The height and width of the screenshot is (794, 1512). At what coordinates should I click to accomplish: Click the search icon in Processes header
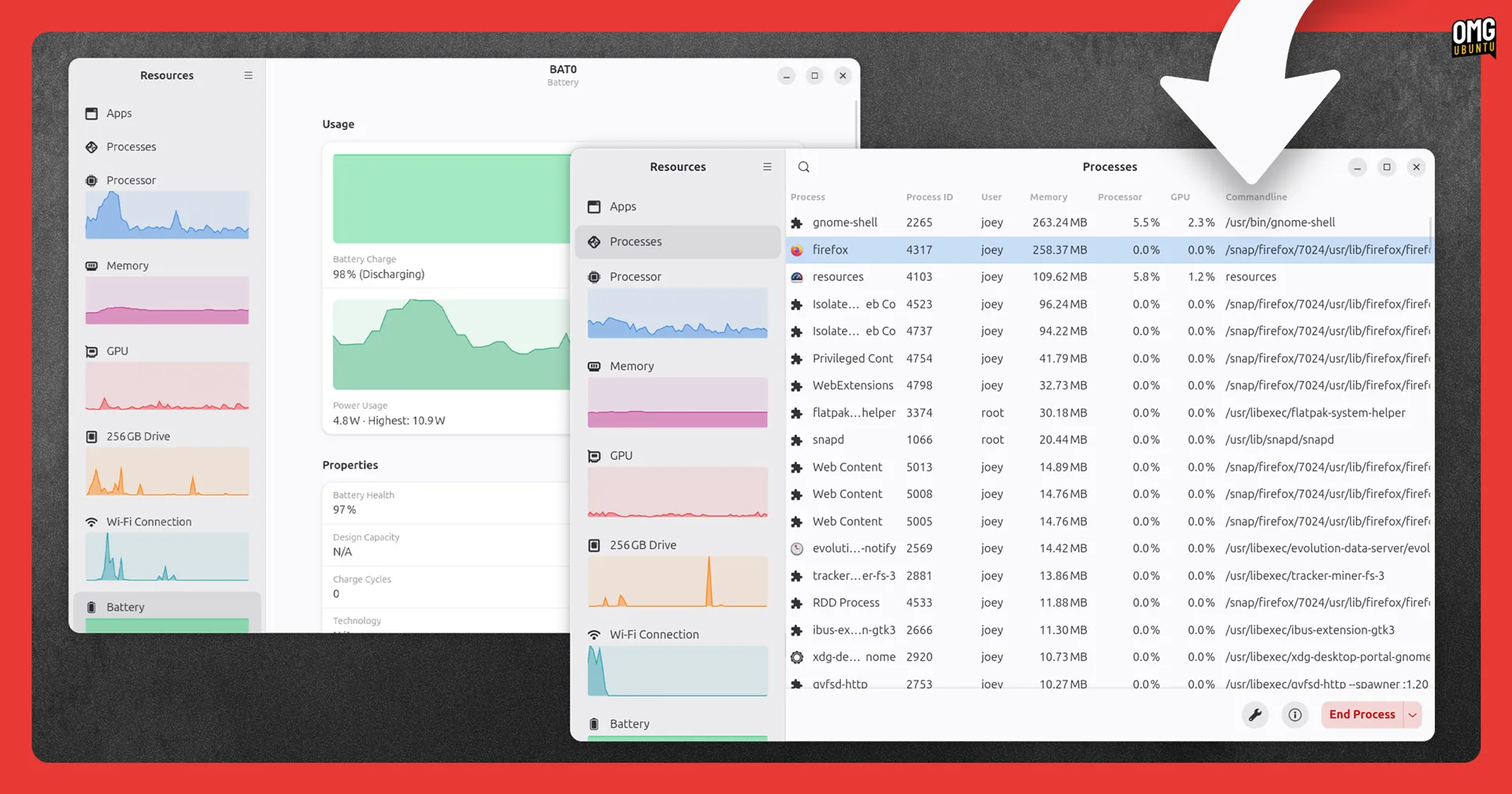pyautogui.click(x=803, y=167)
